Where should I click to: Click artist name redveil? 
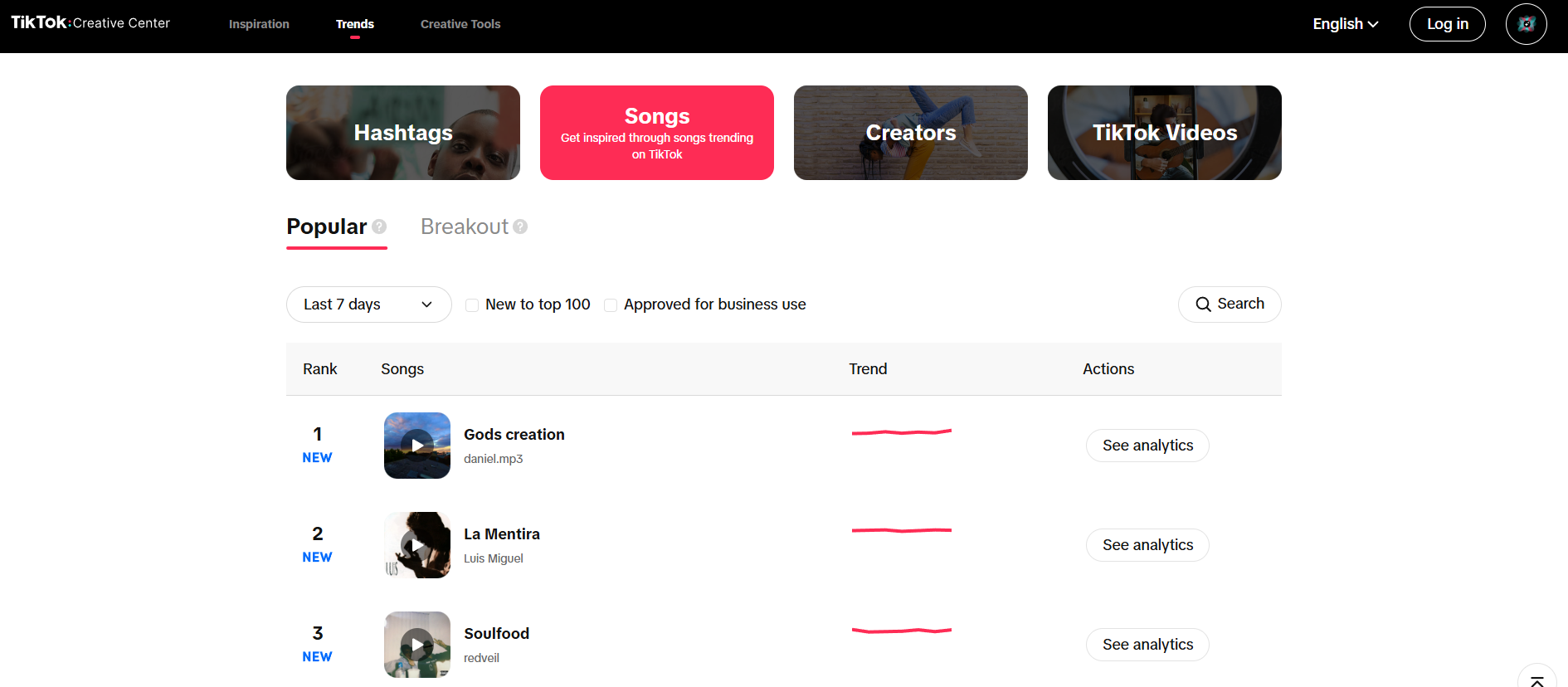coord(481,658)
